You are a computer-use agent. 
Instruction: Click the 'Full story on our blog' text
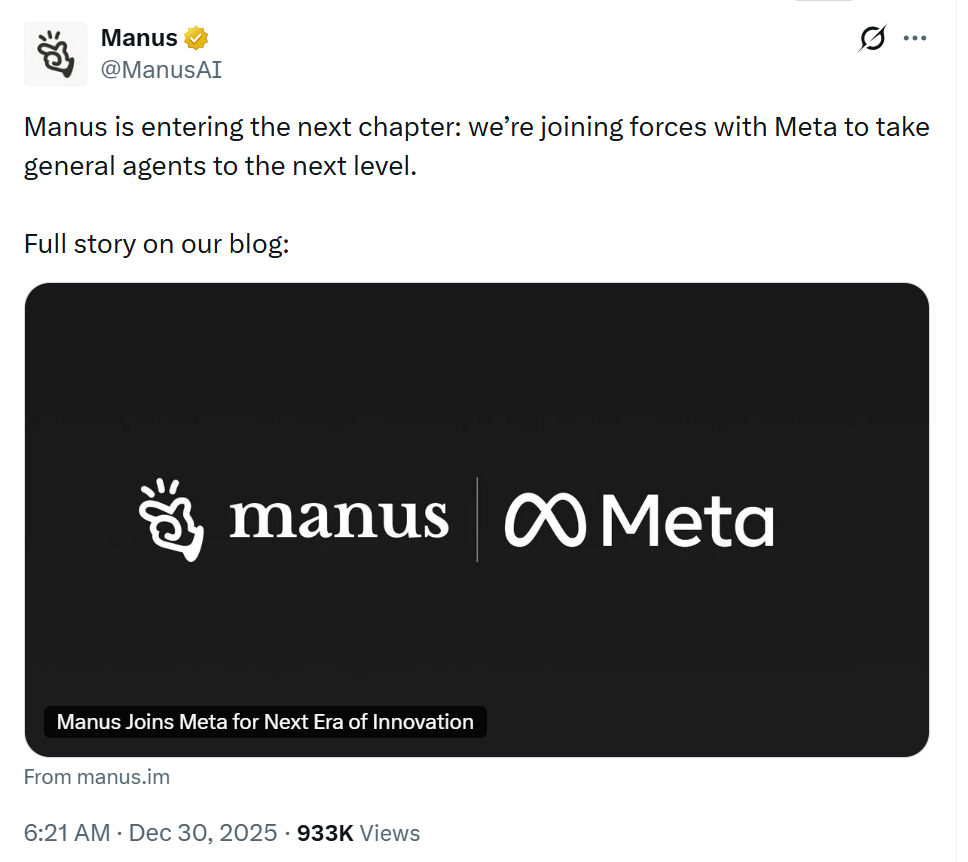click(153, 243)
